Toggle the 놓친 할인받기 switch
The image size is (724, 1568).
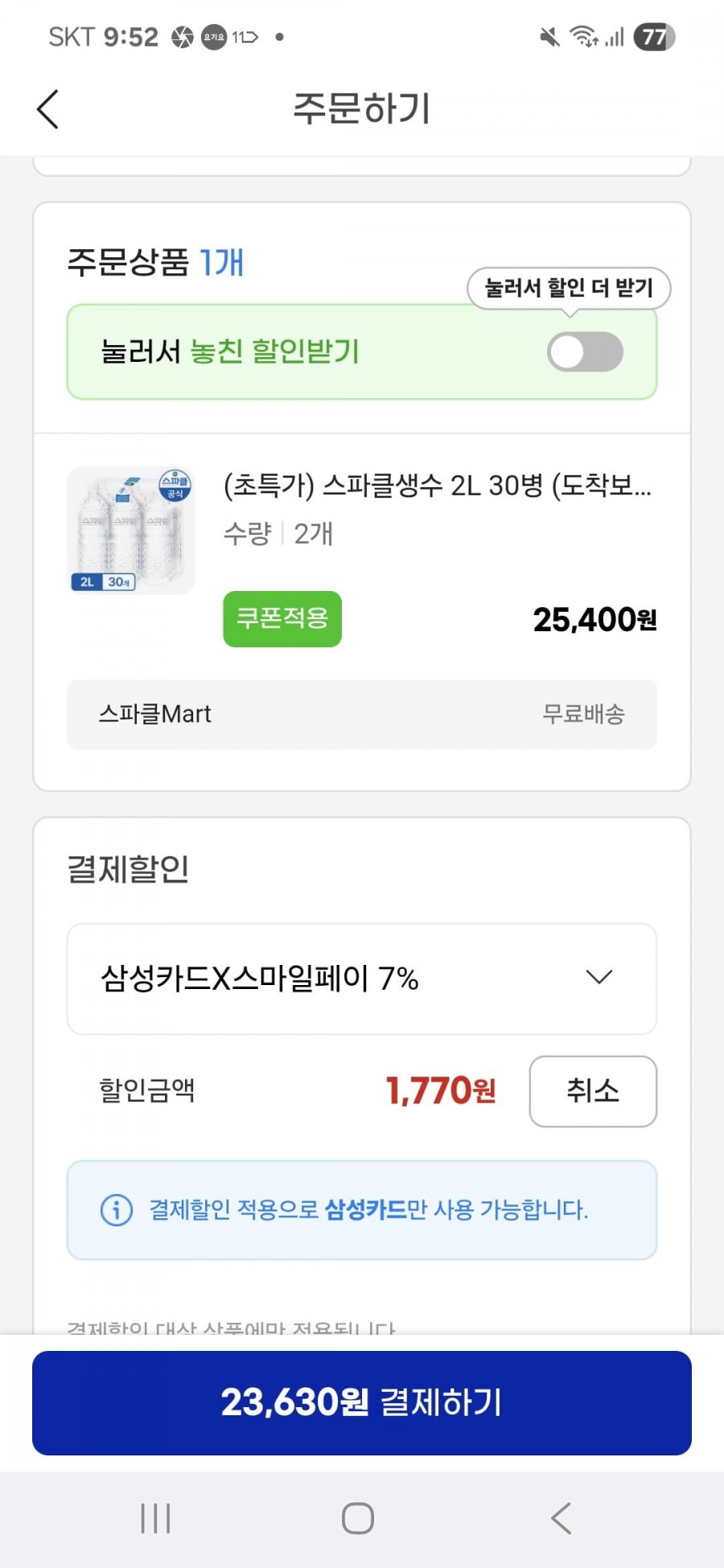click(585, 352)
